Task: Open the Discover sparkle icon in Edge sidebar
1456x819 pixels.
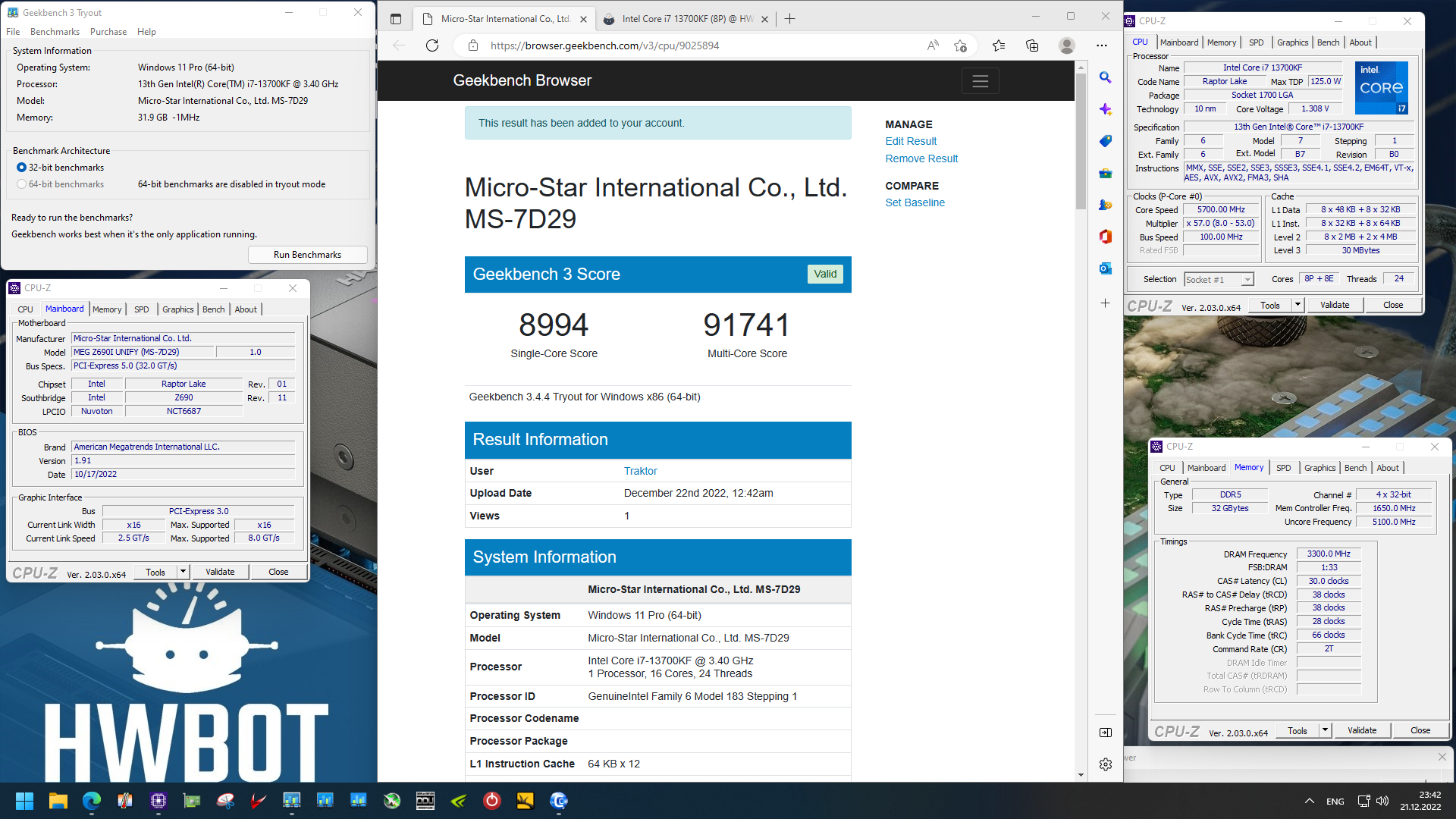Action: coord(1106,110)
